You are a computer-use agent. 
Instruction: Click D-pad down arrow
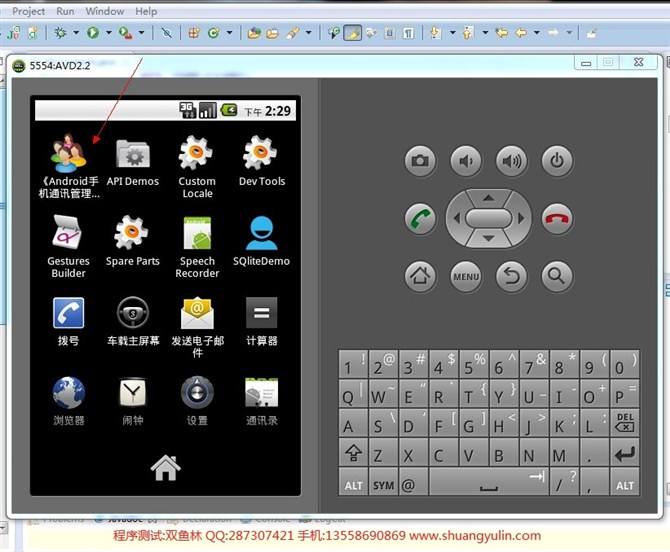[488, 238]
